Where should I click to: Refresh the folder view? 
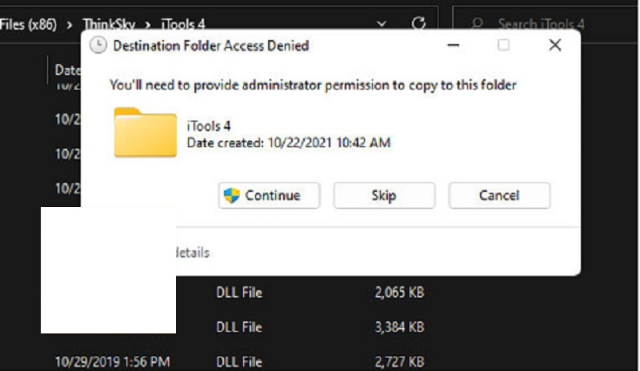[418, 24]
